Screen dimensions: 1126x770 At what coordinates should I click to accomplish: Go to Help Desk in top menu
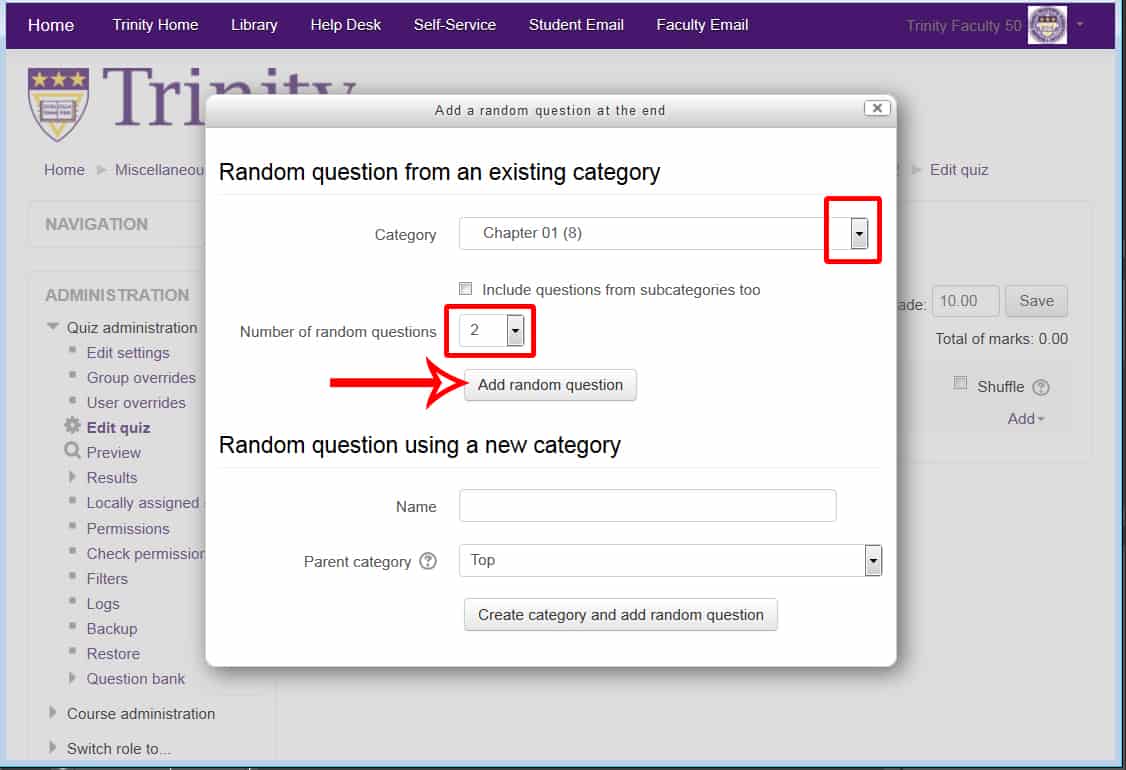tap(345, 25)
